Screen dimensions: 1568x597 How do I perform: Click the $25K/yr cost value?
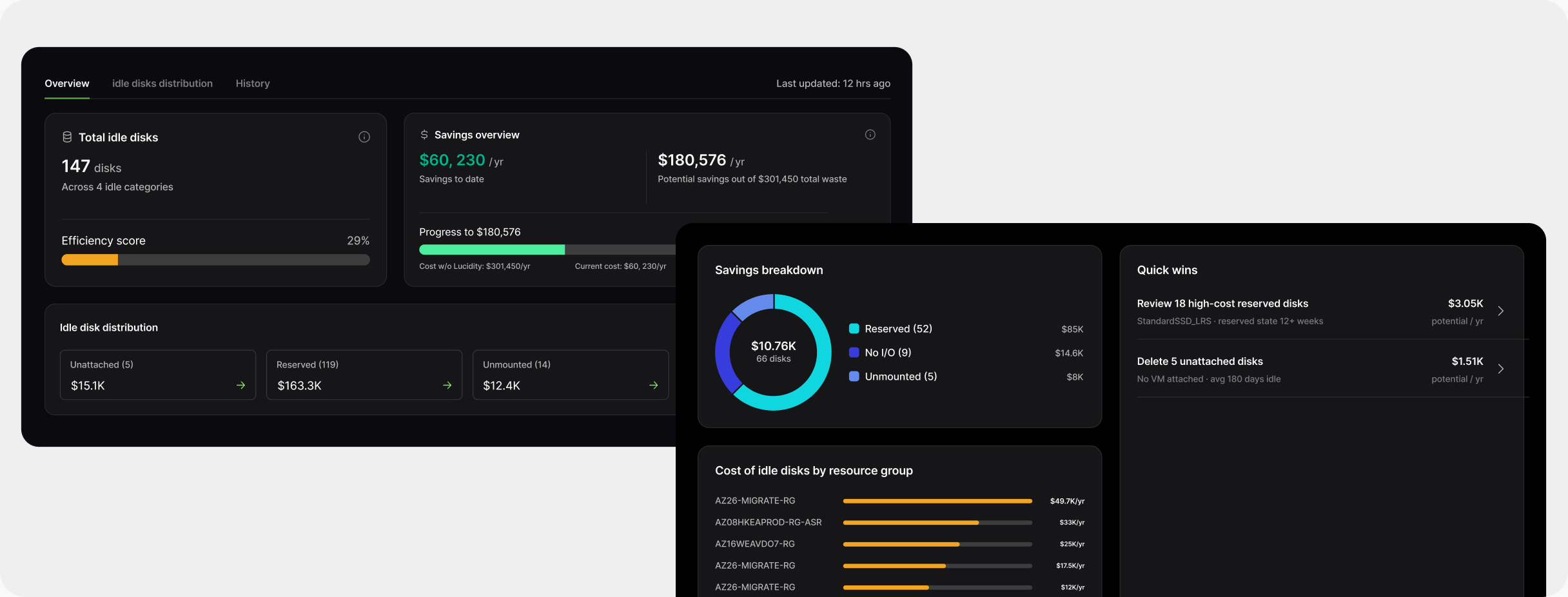pyautogui.click(x=1072, y=544)
